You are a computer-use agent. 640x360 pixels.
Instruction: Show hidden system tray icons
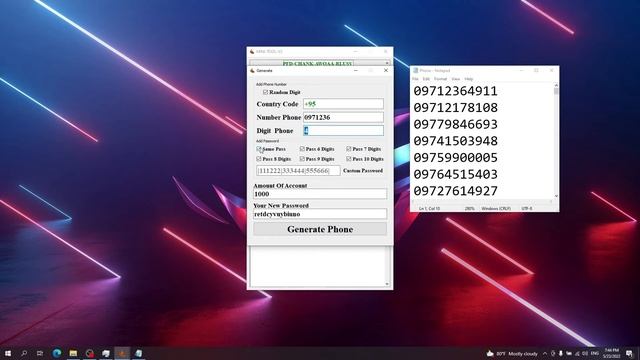coord(544,353)
